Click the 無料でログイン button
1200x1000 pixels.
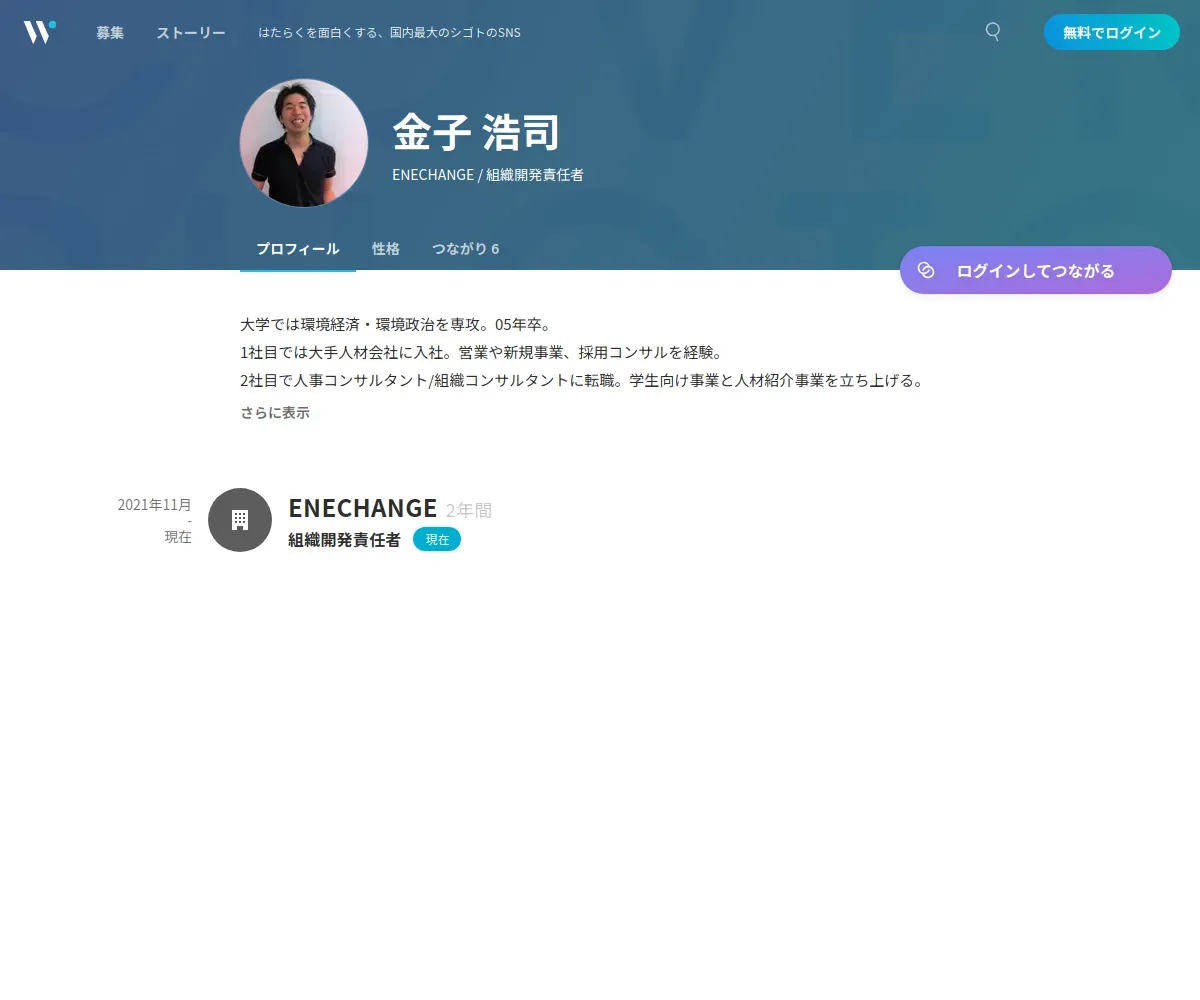point(1112,32)
